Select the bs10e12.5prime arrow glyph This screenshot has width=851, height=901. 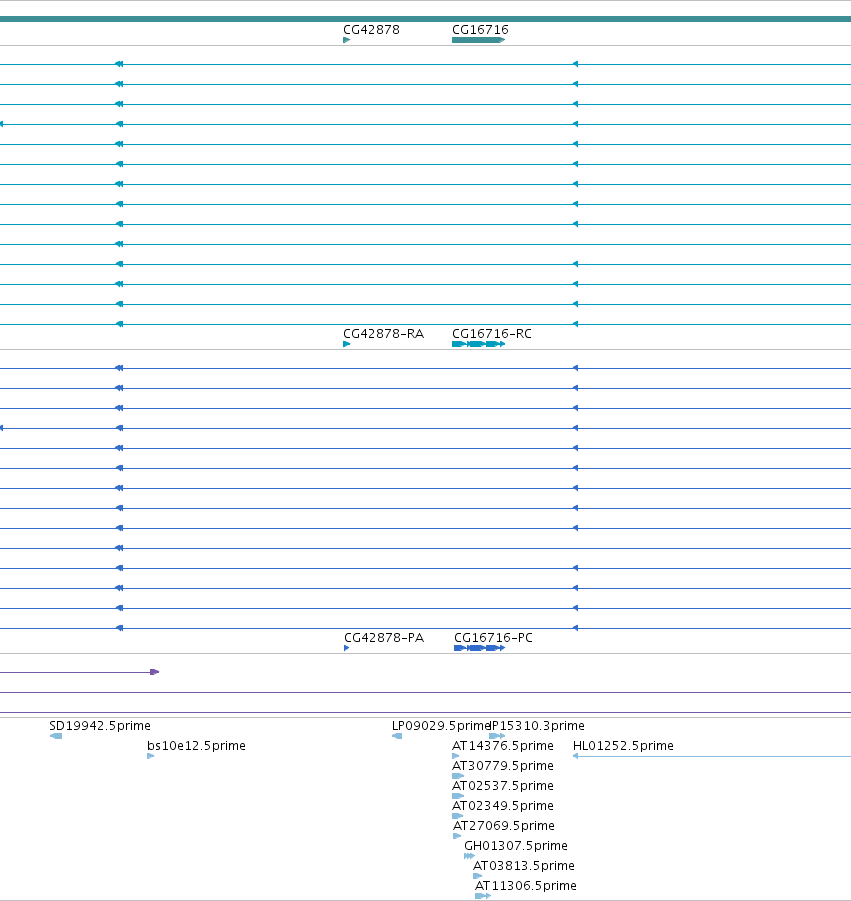point(151,756)
